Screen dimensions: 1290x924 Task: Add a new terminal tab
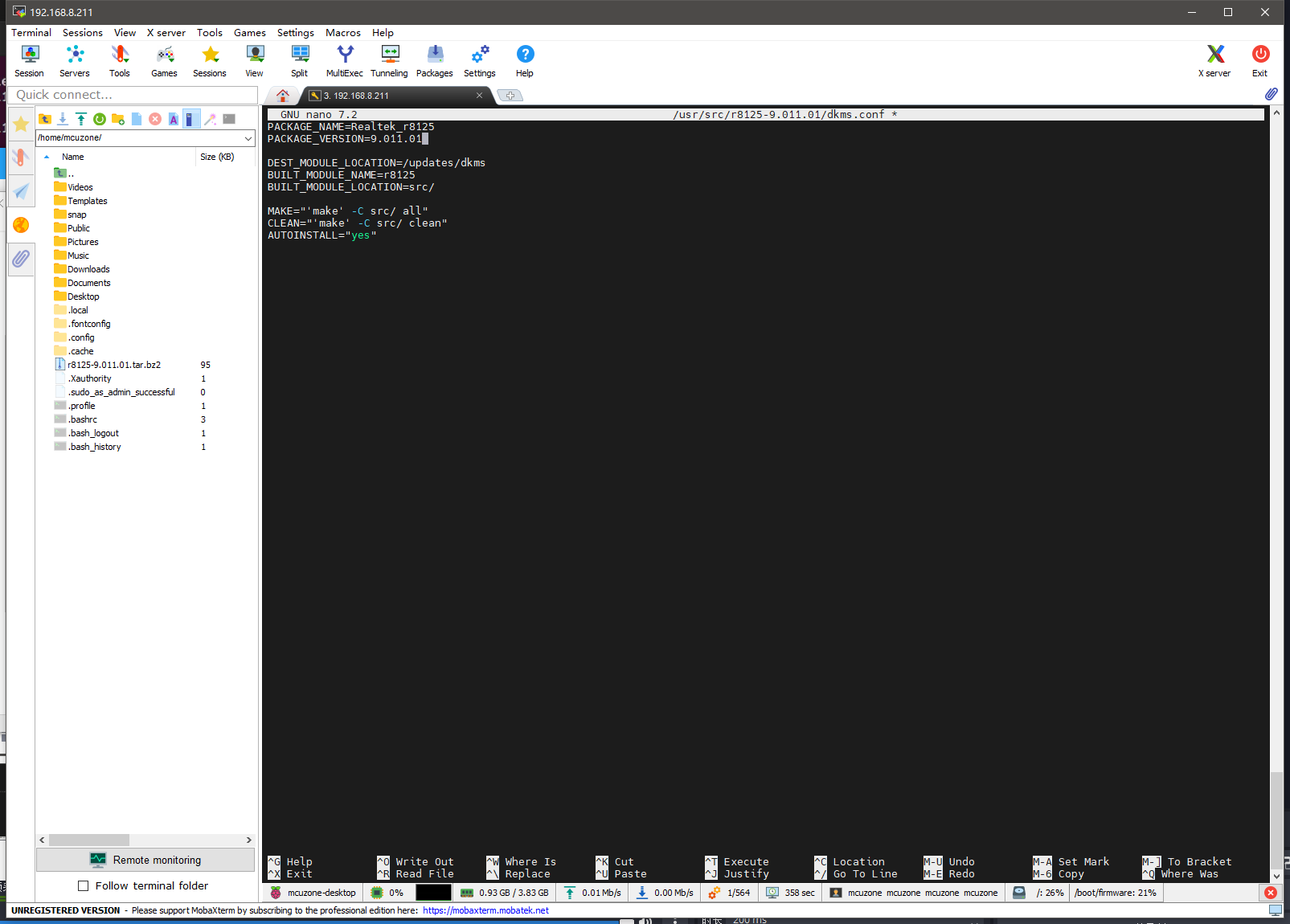coord(510,96)
